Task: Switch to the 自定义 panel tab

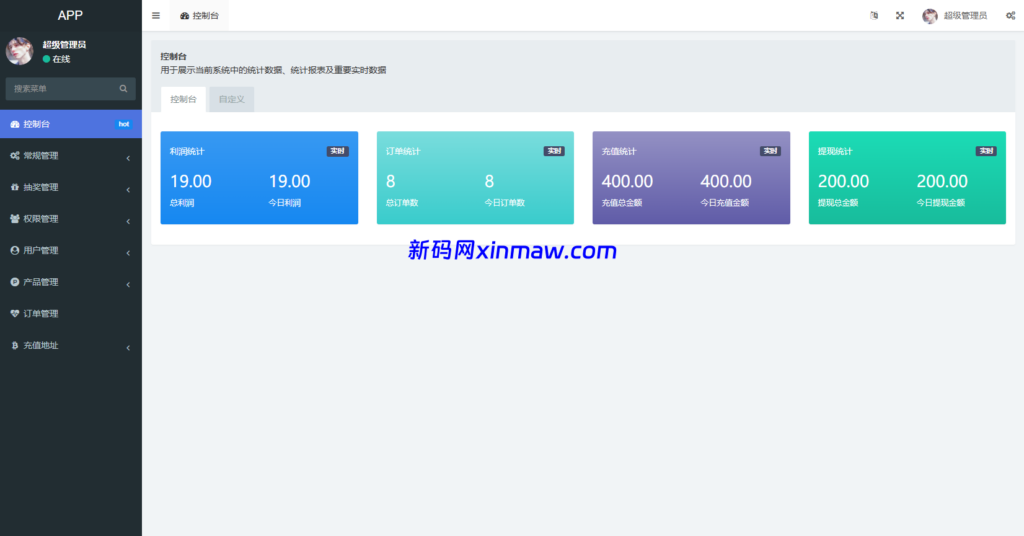Action: (231, 99)
